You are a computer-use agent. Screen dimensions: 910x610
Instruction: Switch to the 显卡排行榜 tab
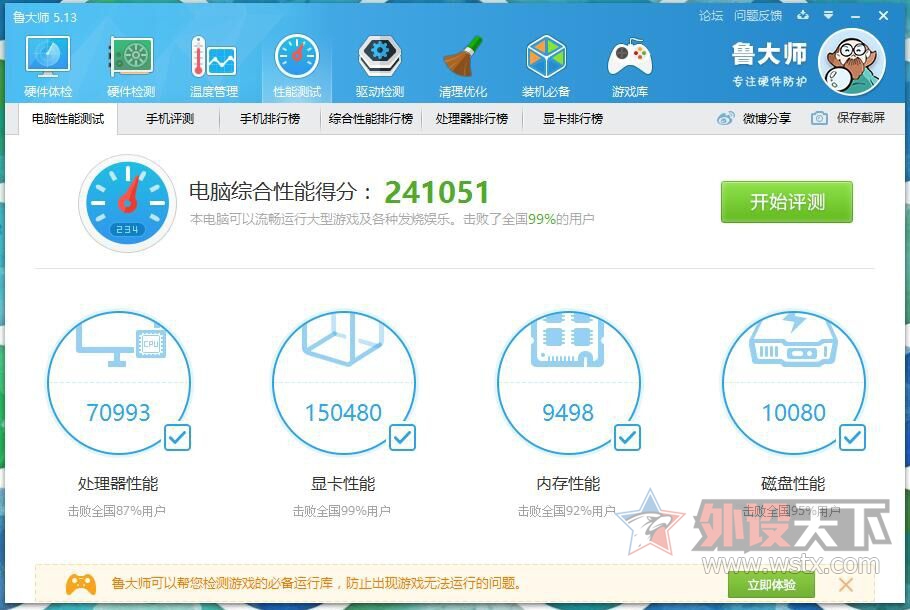point(573,119)
